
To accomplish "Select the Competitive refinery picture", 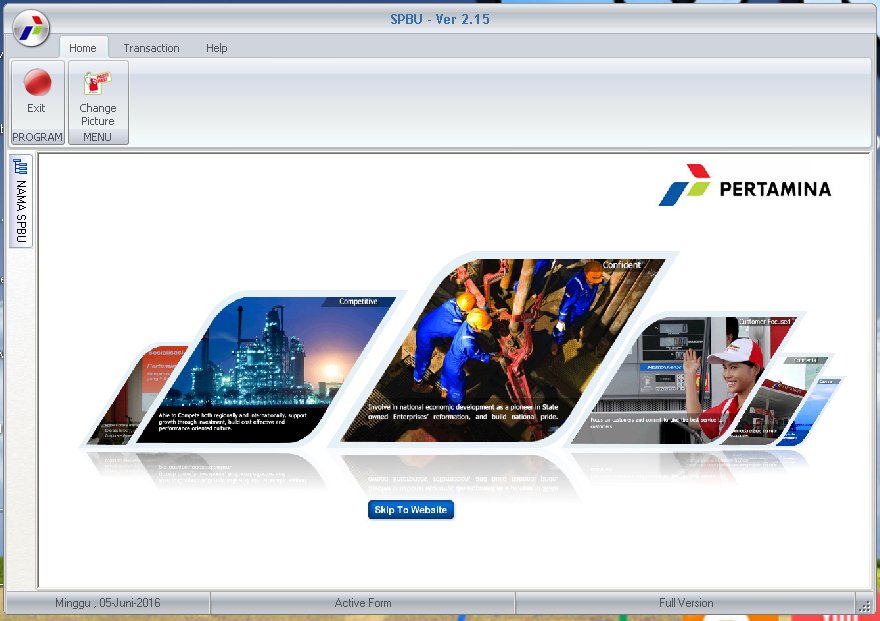I will (267, 370).
